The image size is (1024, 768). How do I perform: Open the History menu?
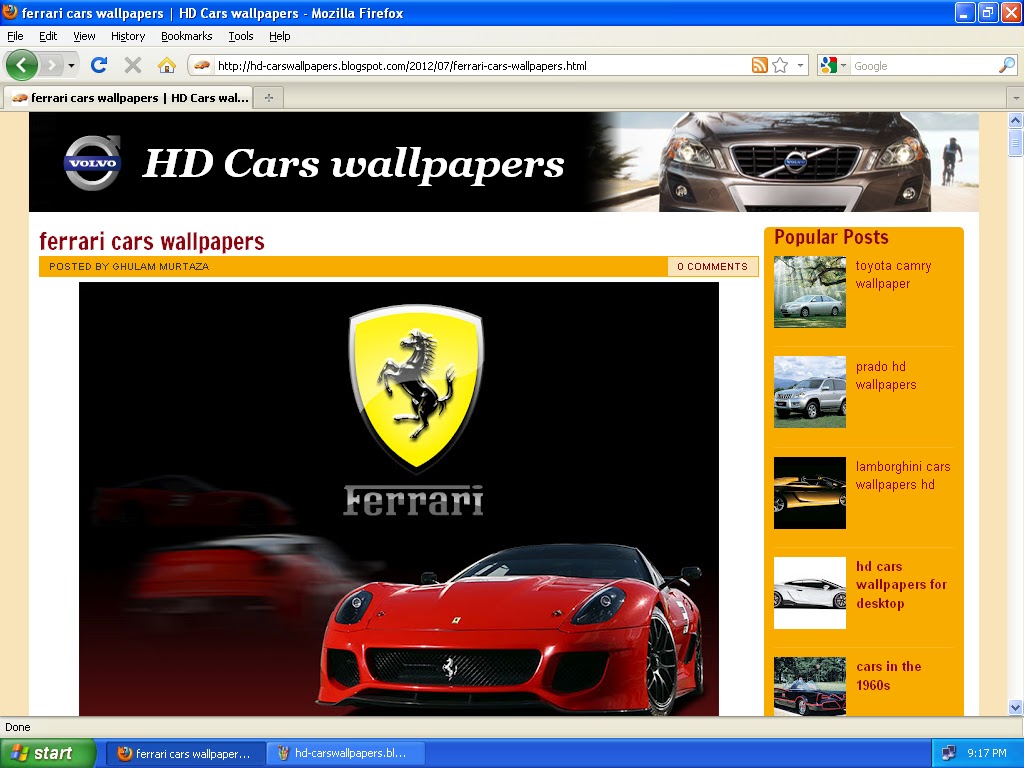click(128, 36)
